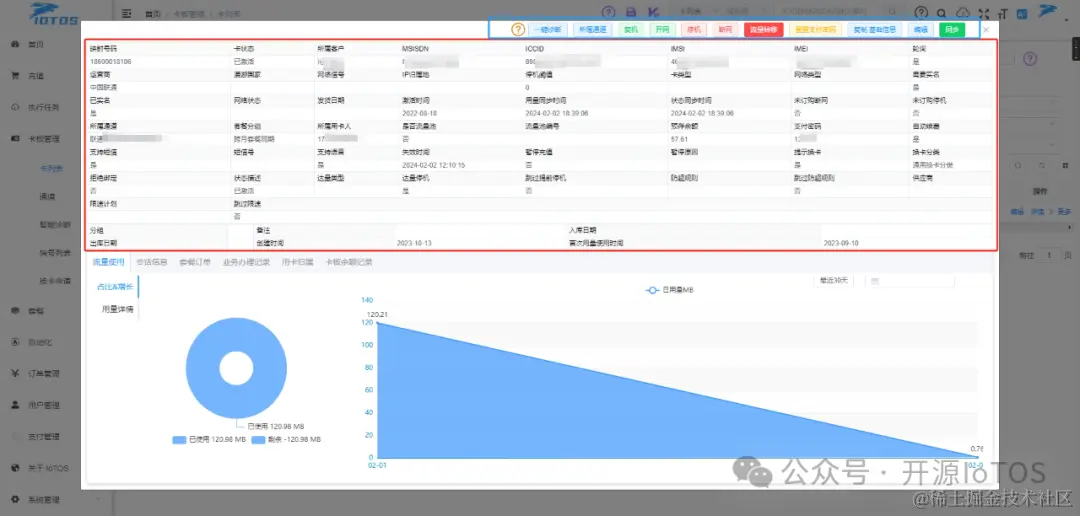Open 首页 in the background sidebar

coord(36,44)
